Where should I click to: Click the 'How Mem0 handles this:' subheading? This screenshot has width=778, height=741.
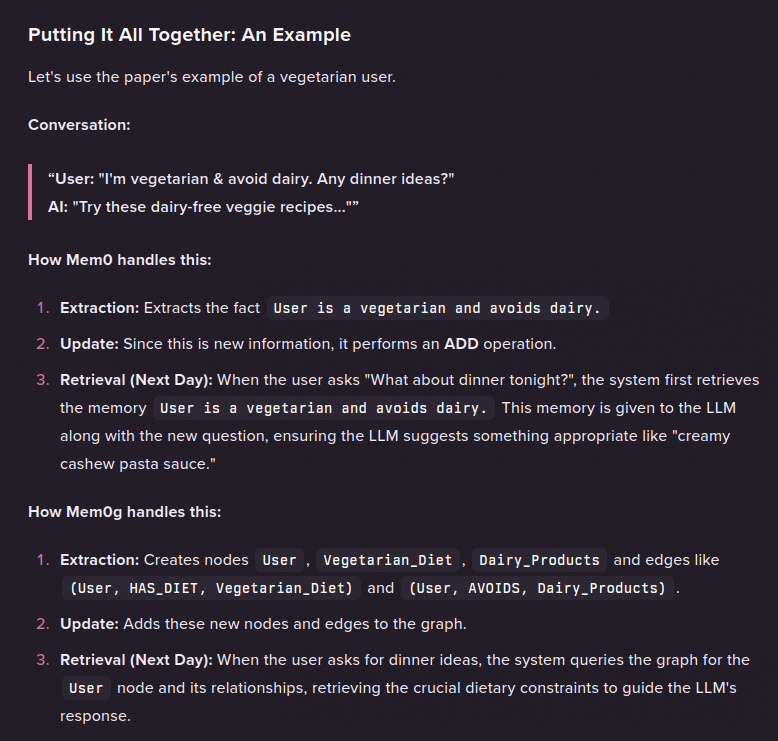pos(120,260)
